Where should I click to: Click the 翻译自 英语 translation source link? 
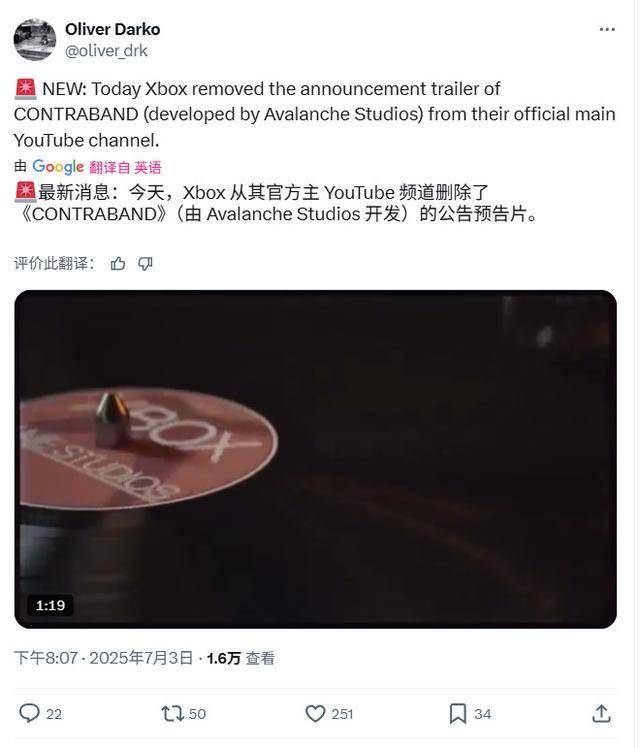point(125,167)
